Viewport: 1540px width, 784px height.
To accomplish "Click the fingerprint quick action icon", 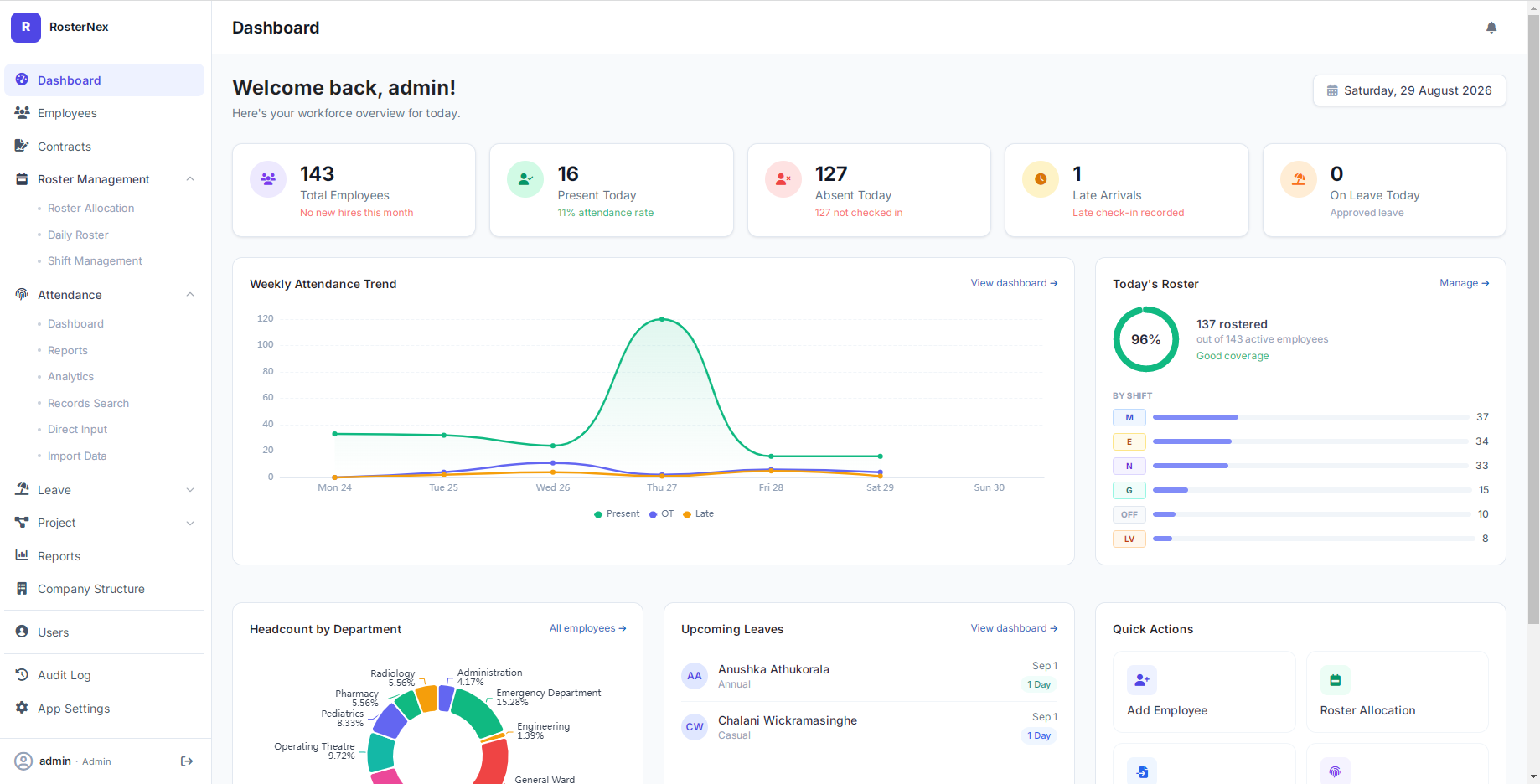I will pos(1335,771).
